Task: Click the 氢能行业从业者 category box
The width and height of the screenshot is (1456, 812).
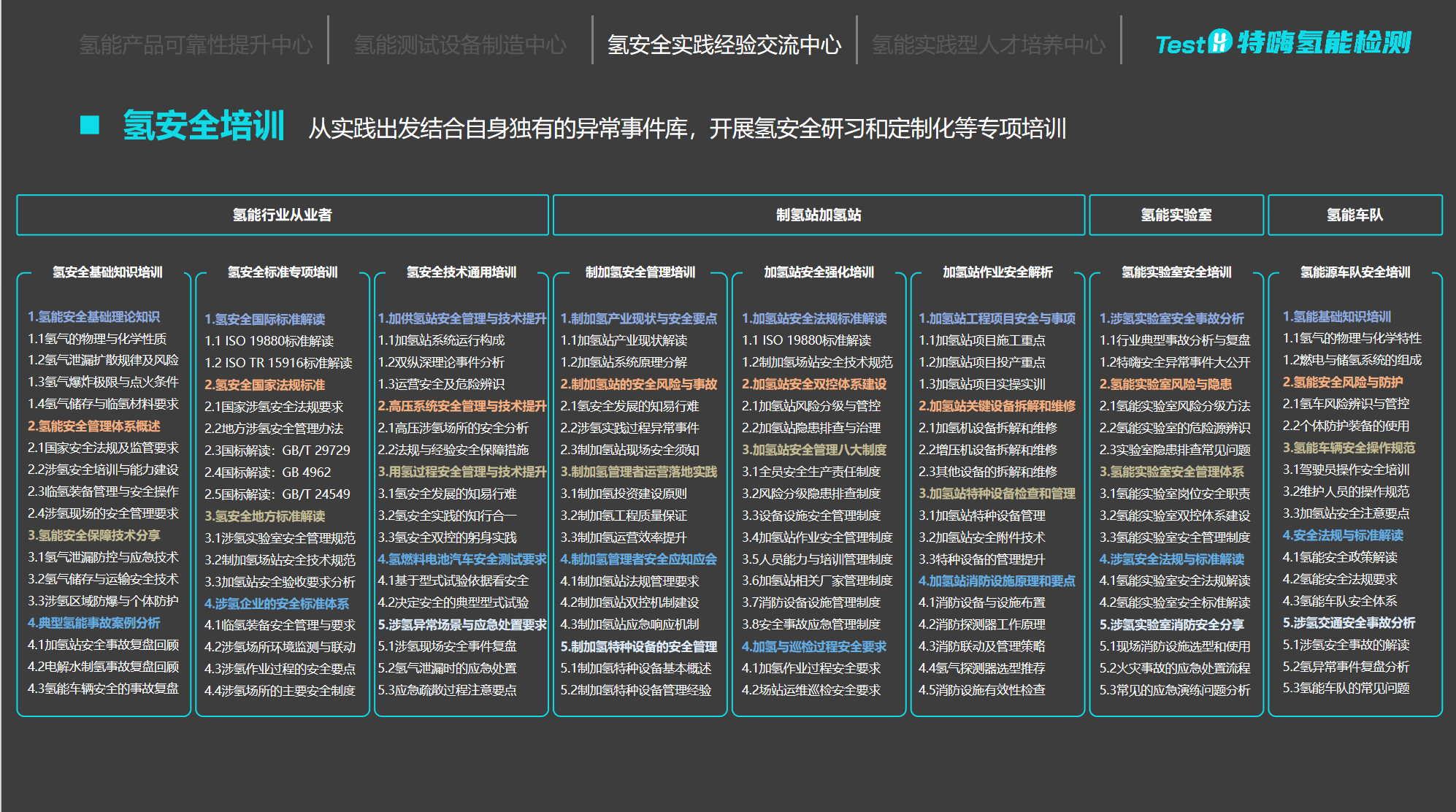Action: tap(283, 215)
